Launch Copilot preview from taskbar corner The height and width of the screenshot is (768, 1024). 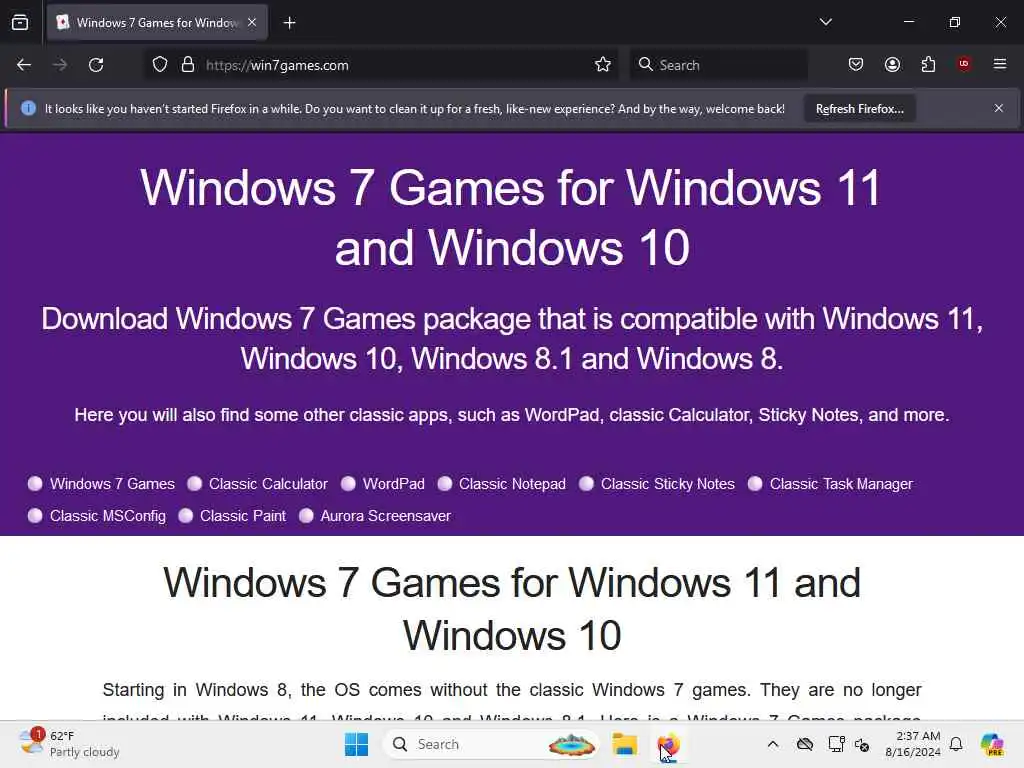992,744
